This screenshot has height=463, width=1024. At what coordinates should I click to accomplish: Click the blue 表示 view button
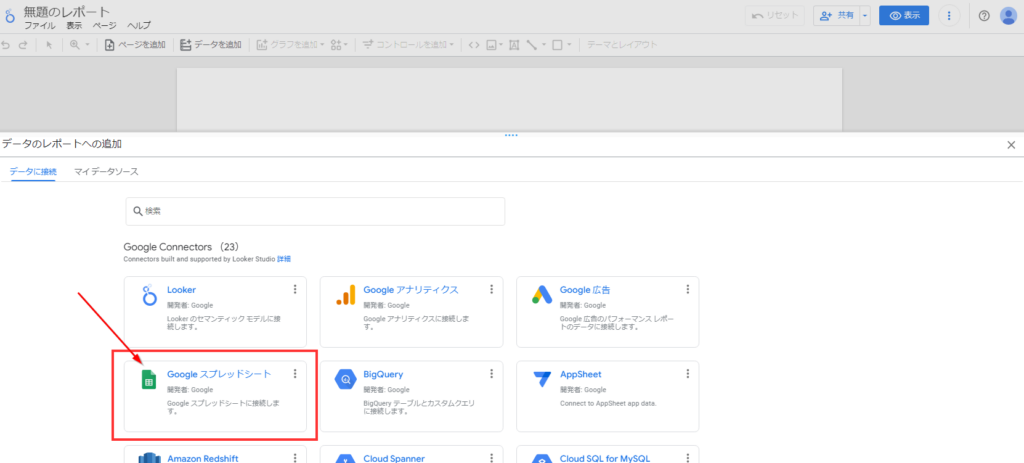[904, 16]
